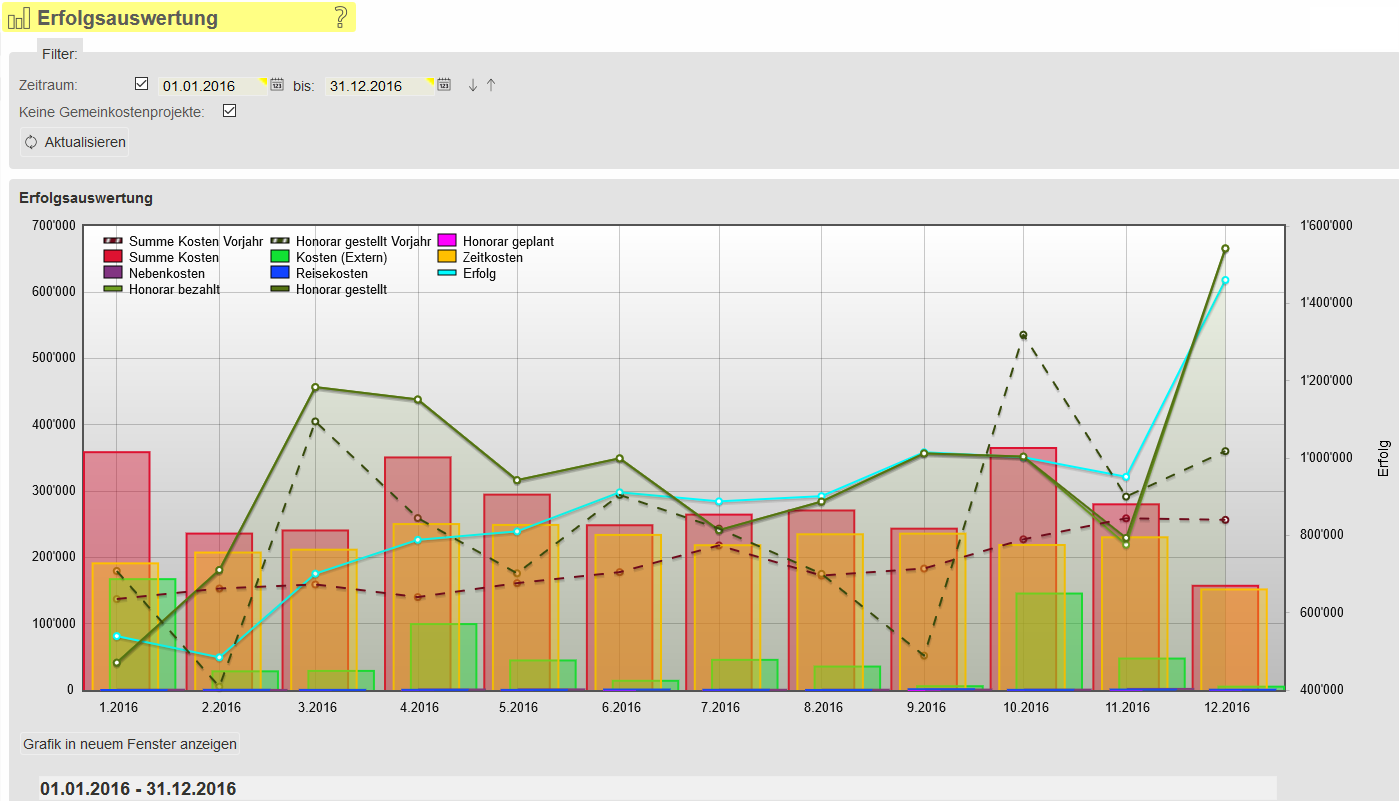
Task: Click the help question mark icon
Action: pyautogui.click(x=341, y=17)
